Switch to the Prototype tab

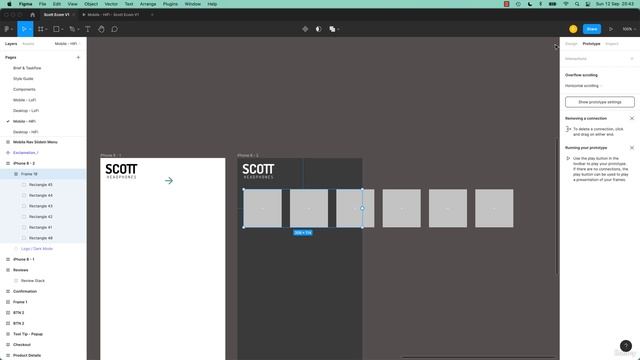pyautogui.click(x=591, y=44)
